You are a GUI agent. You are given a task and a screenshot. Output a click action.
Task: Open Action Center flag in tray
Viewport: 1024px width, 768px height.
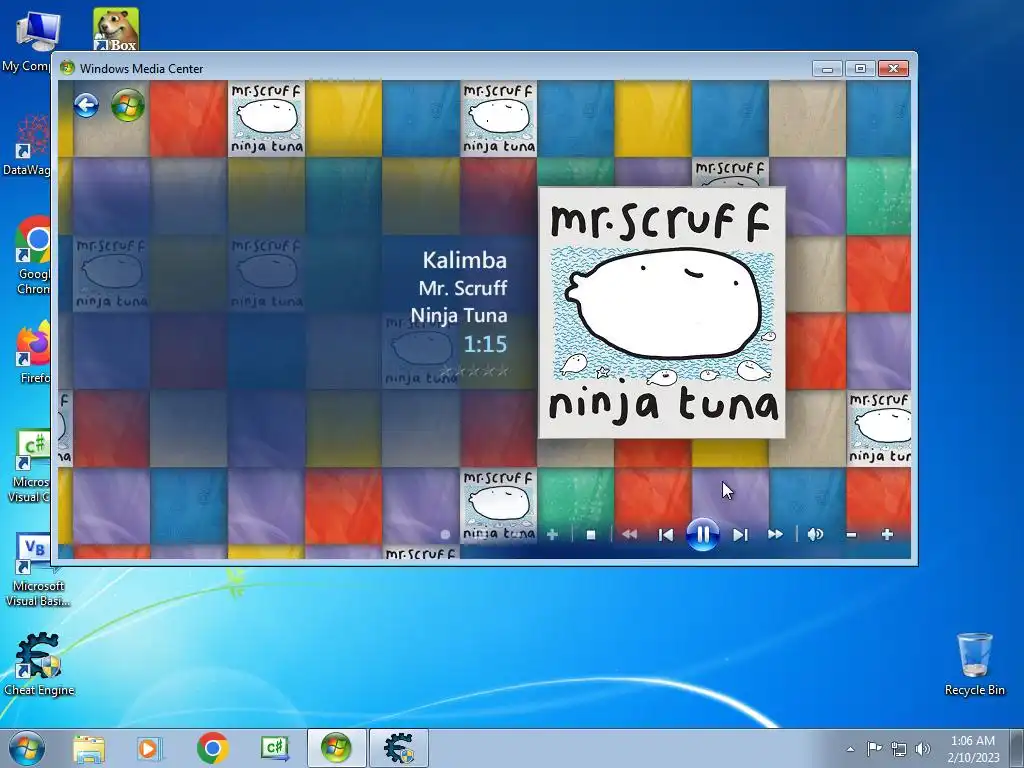(874, 748)
